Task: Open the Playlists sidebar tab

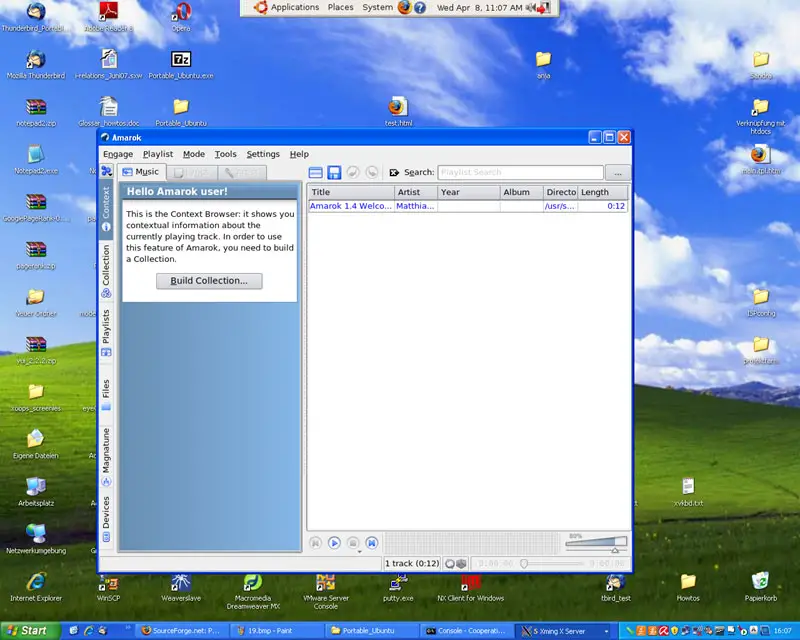Action: coord(106,332)
